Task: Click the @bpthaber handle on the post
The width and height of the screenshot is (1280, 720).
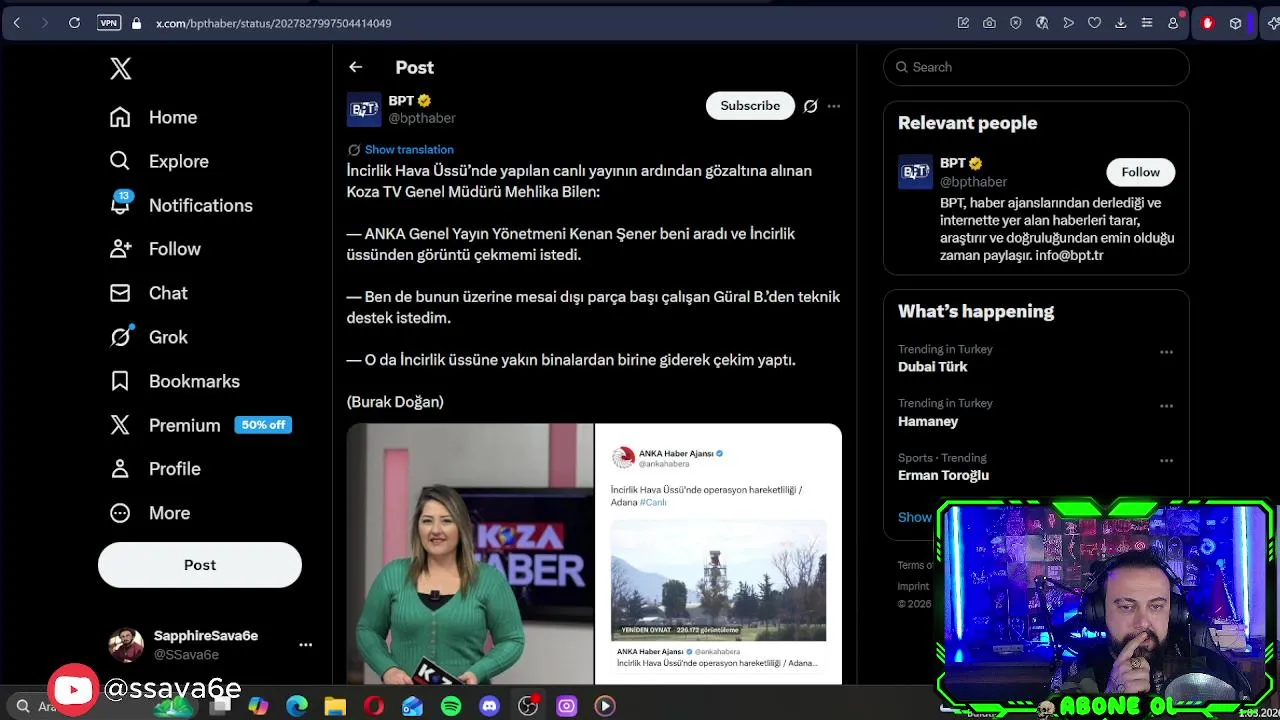Action: 422,118
